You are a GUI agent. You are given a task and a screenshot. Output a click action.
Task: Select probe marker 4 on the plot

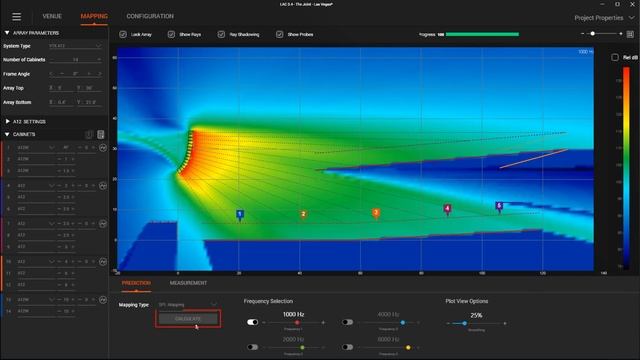tap(447, 209)
